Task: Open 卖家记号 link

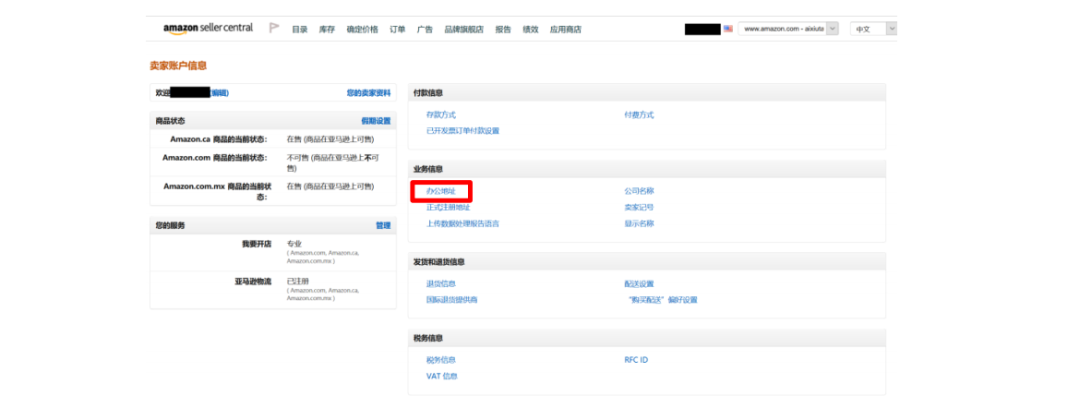Action: (x=639, y=207)
